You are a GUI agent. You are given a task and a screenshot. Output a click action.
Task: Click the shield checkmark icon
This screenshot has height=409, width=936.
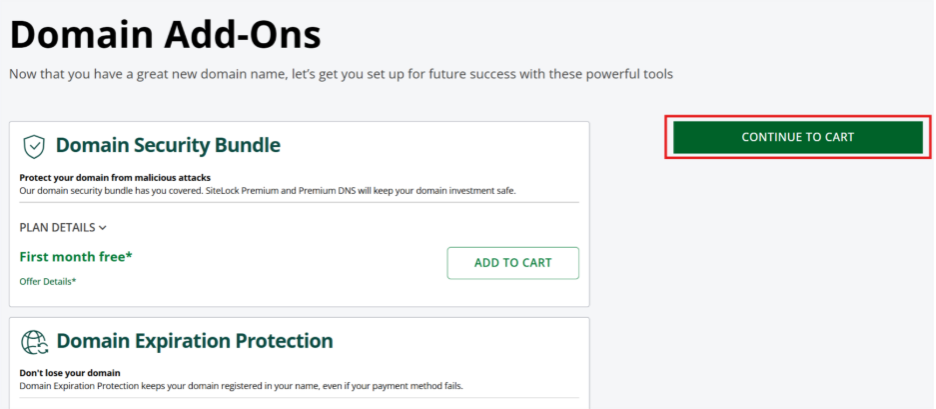click(x=34, y=146)
